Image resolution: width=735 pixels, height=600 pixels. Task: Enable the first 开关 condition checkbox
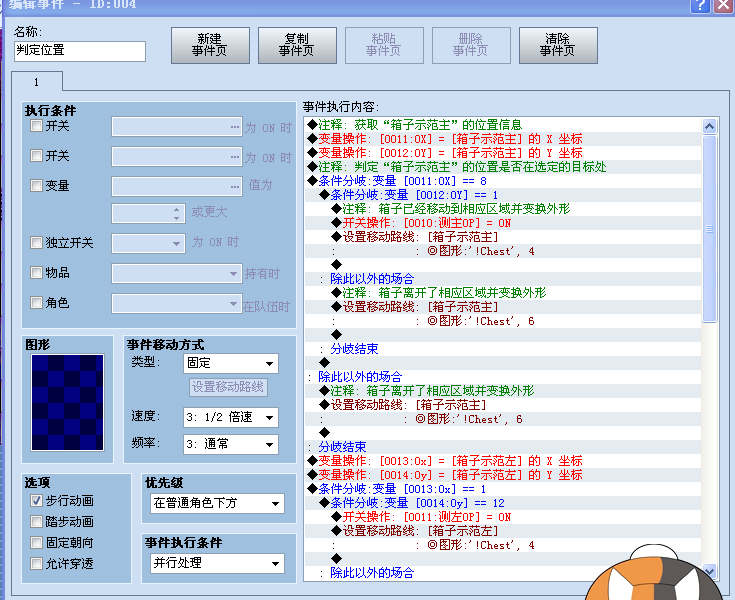pos(36,126)
